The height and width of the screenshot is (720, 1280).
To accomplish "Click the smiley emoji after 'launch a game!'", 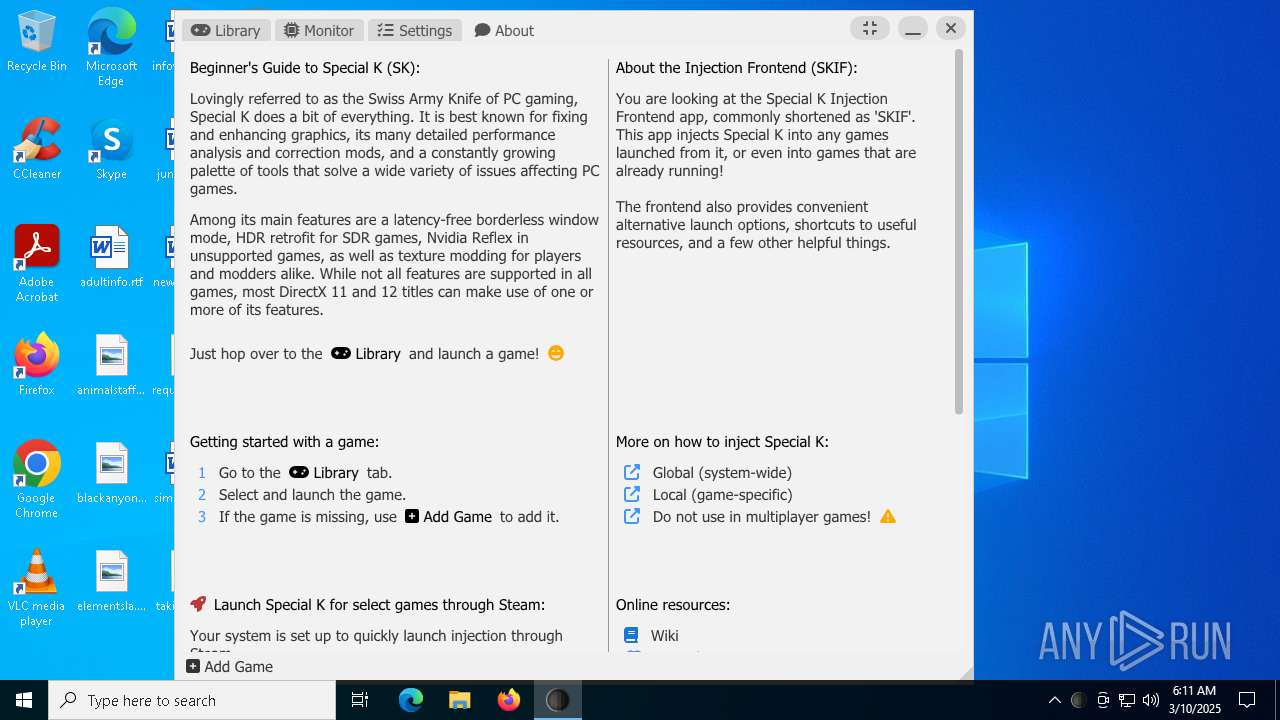I will pos(556,353).
